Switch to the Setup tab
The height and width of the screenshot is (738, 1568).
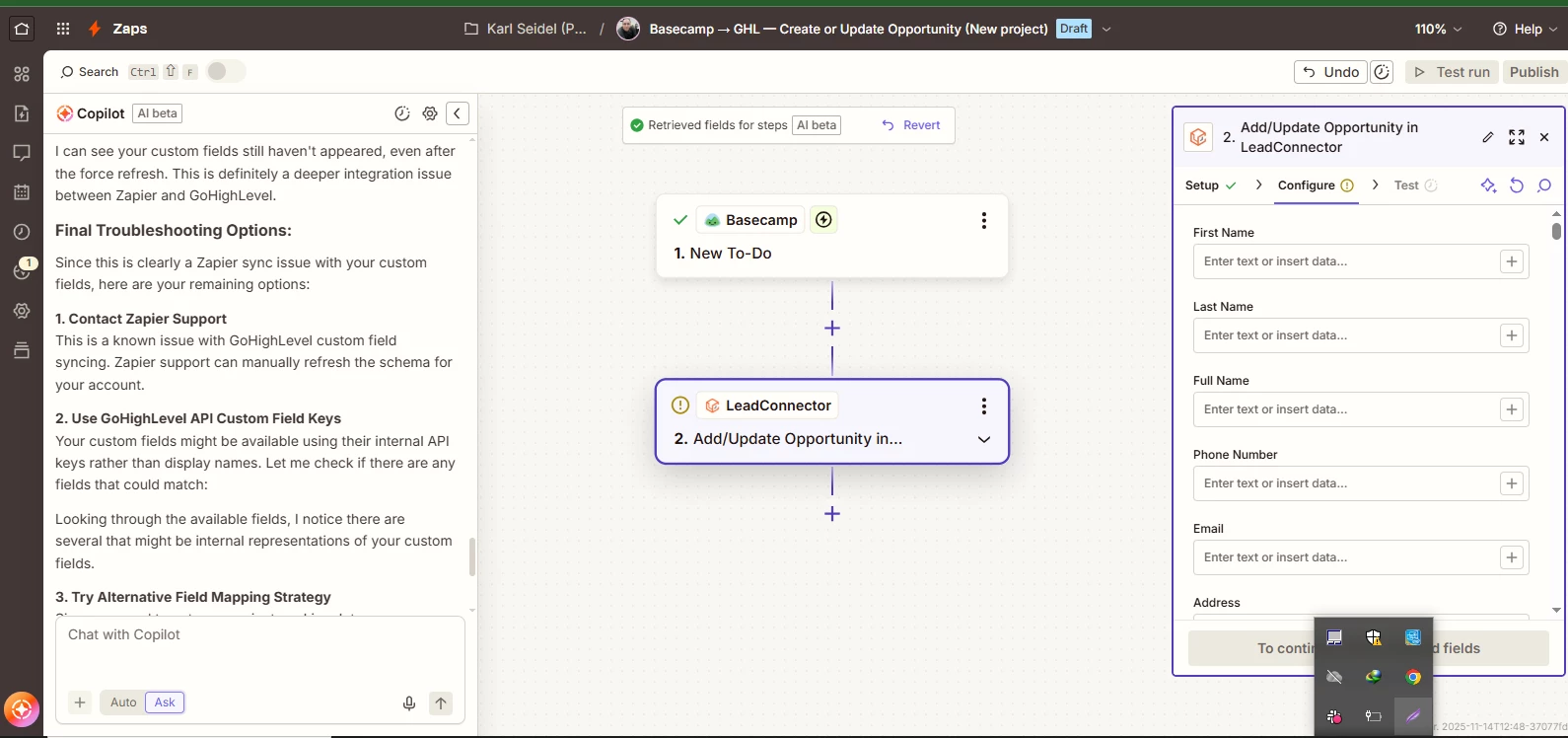pyautogui.click(x=1210, y=185)
